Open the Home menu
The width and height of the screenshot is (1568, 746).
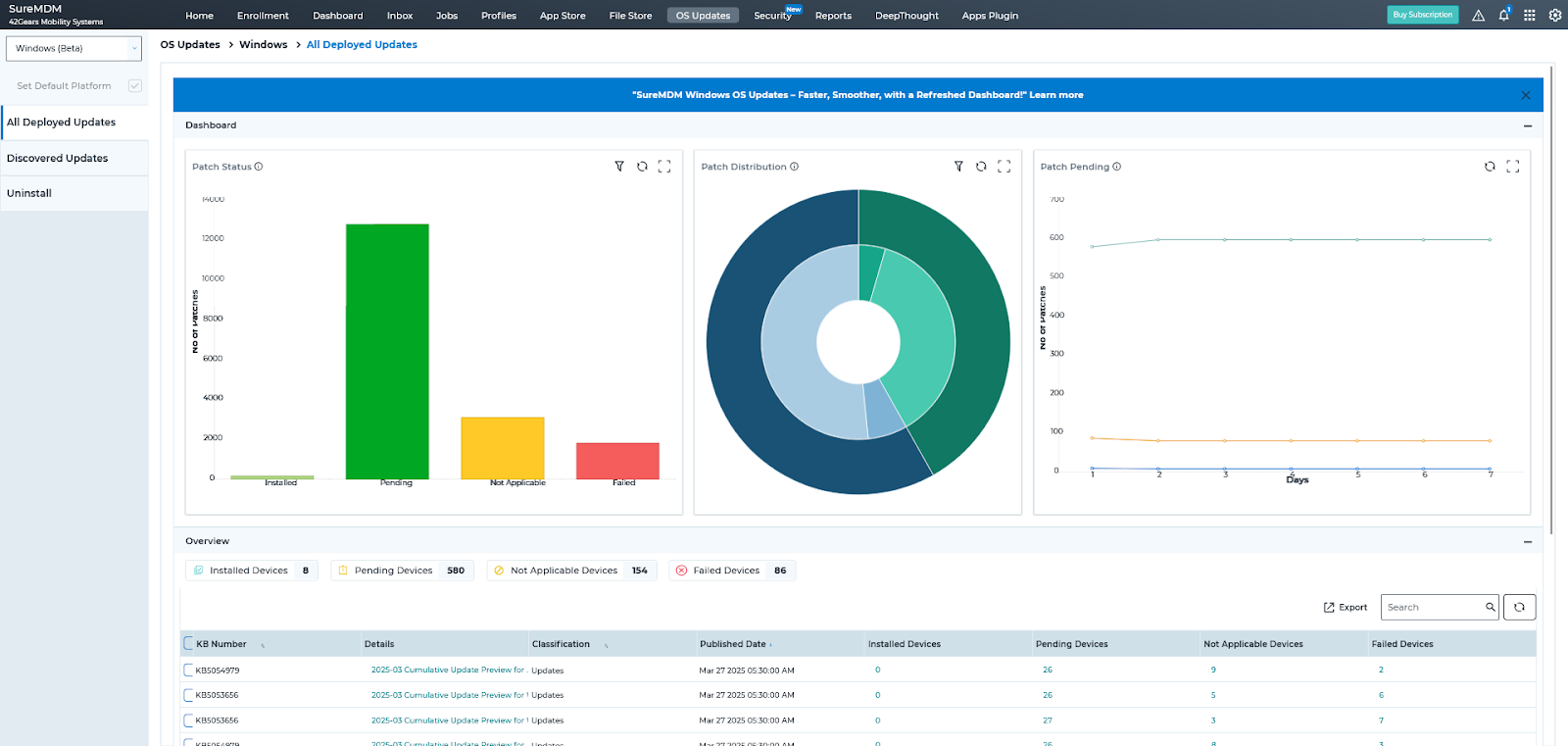tap(199, 16)
